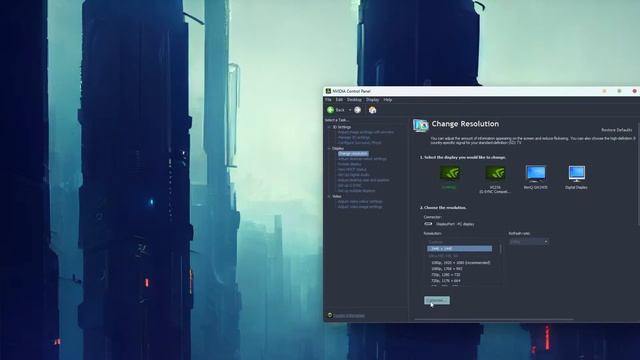The height and width of the screenshot is (360, 640).
Task: Open Adjust desktop color settings
Action: tap(362, 159)
